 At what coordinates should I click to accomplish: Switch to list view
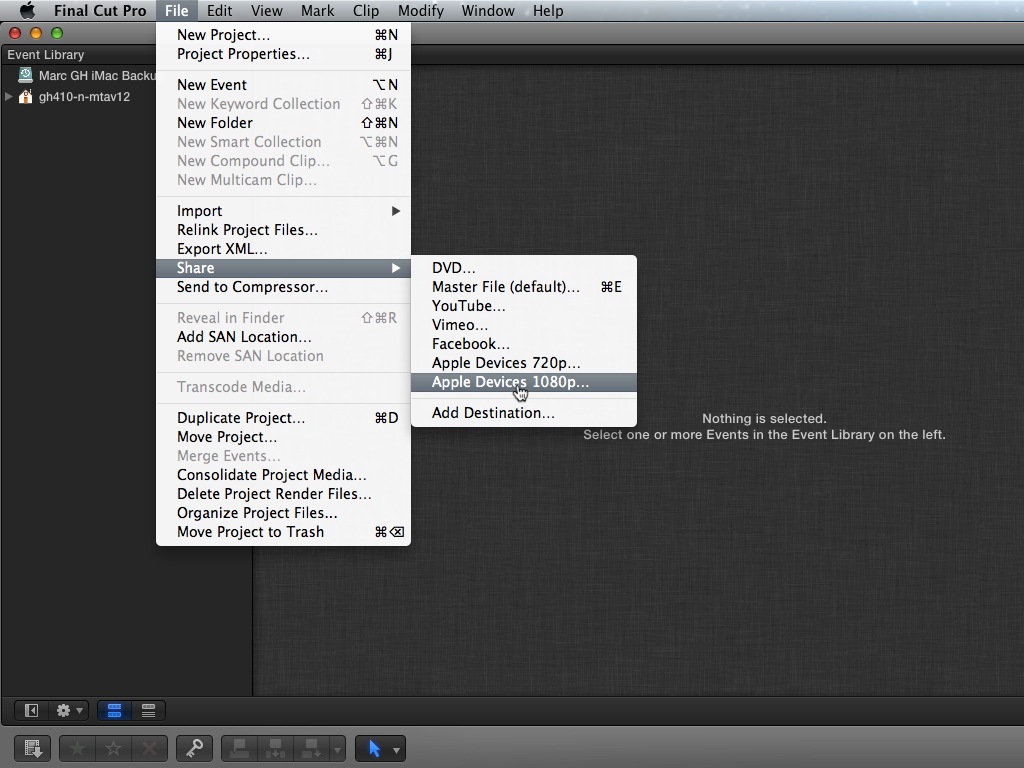pyautogui.click(x=148, y=711)
